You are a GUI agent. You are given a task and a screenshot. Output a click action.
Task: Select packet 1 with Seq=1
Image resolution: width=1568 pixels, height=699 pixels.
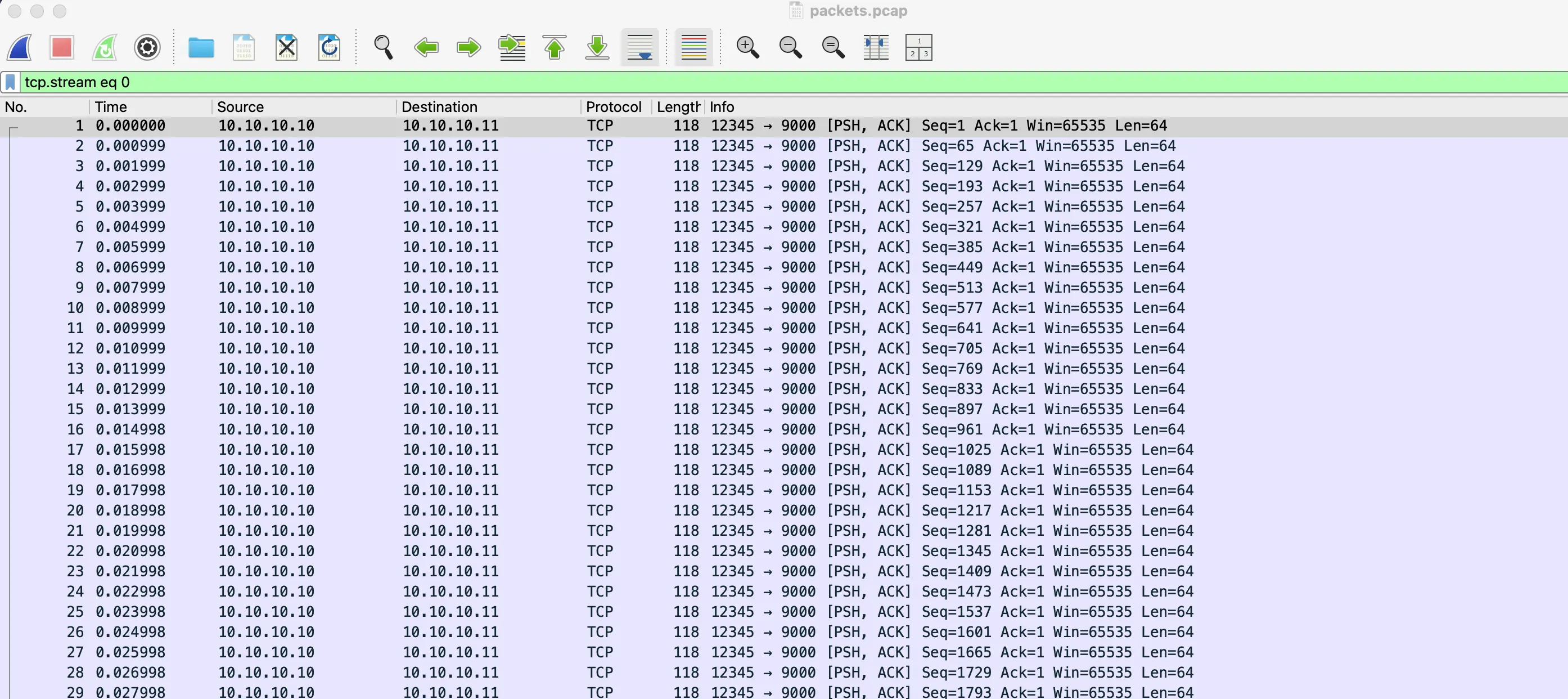(x=784, y=126)
